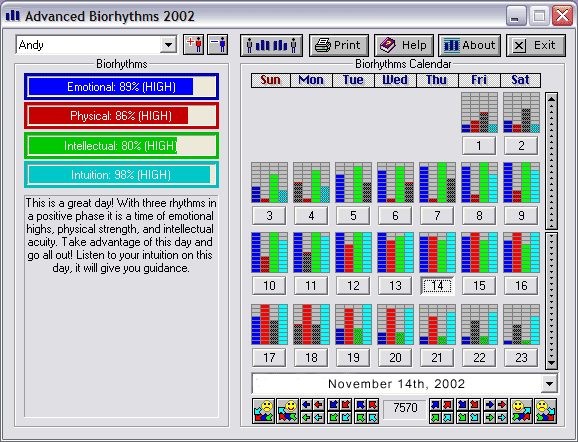This screenshot has width=578, height=442.
Task: Click the calendar scroll down arrow bar
Action: [x=551, y=300]
